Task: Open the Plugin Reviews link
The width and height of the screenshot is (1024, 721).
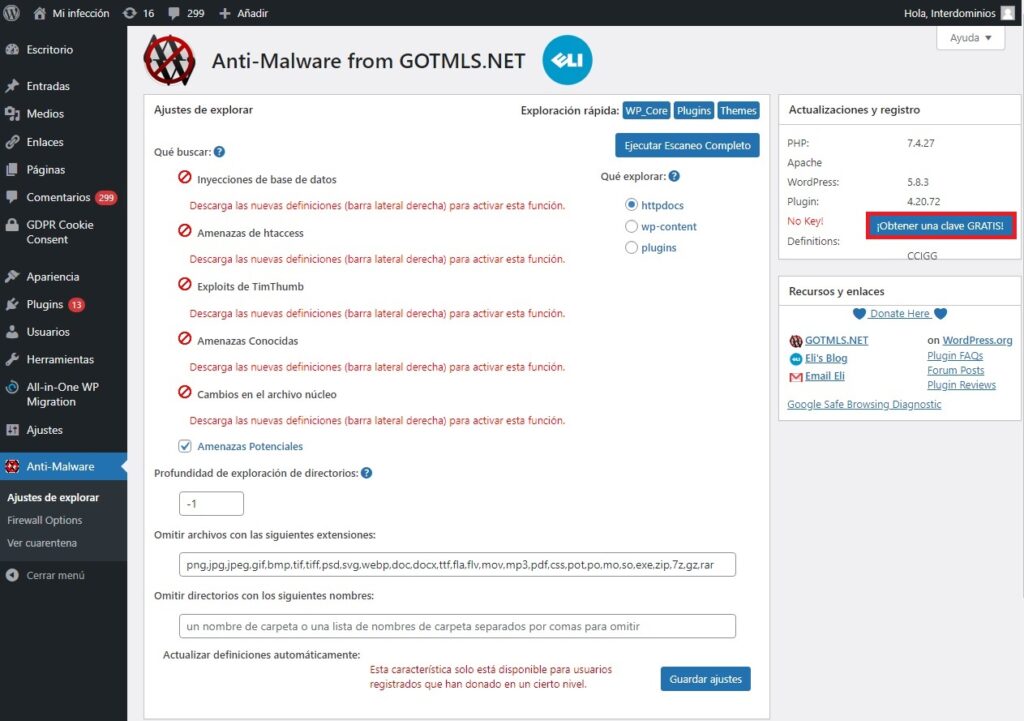Action: point(961,385)
